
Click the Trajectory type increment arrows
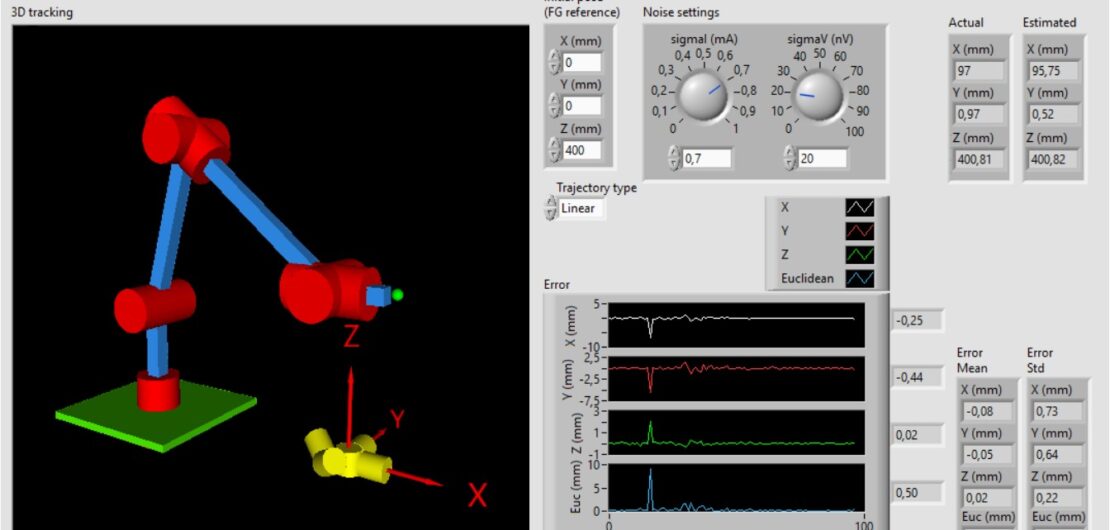550,209
